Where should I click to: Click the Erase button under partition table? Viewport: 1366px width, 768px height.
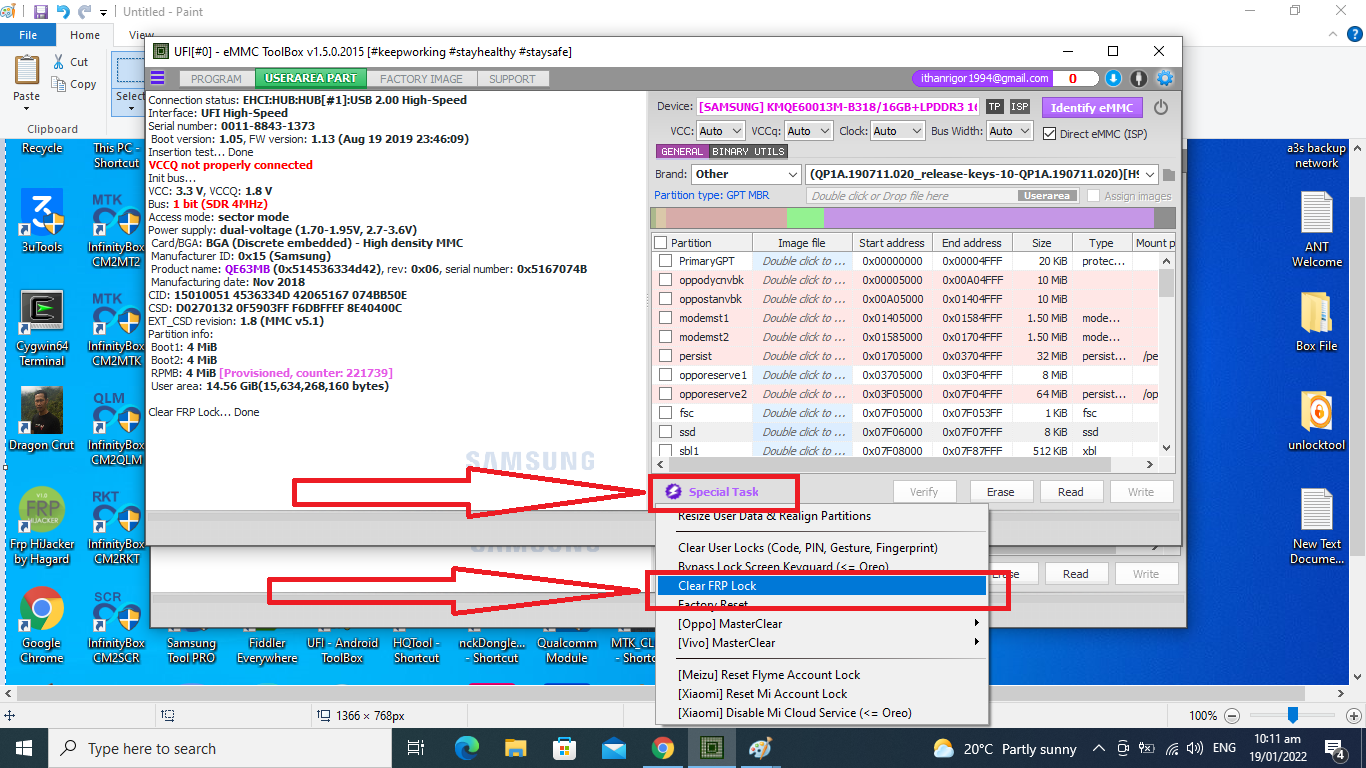[x=1000, y=492]
